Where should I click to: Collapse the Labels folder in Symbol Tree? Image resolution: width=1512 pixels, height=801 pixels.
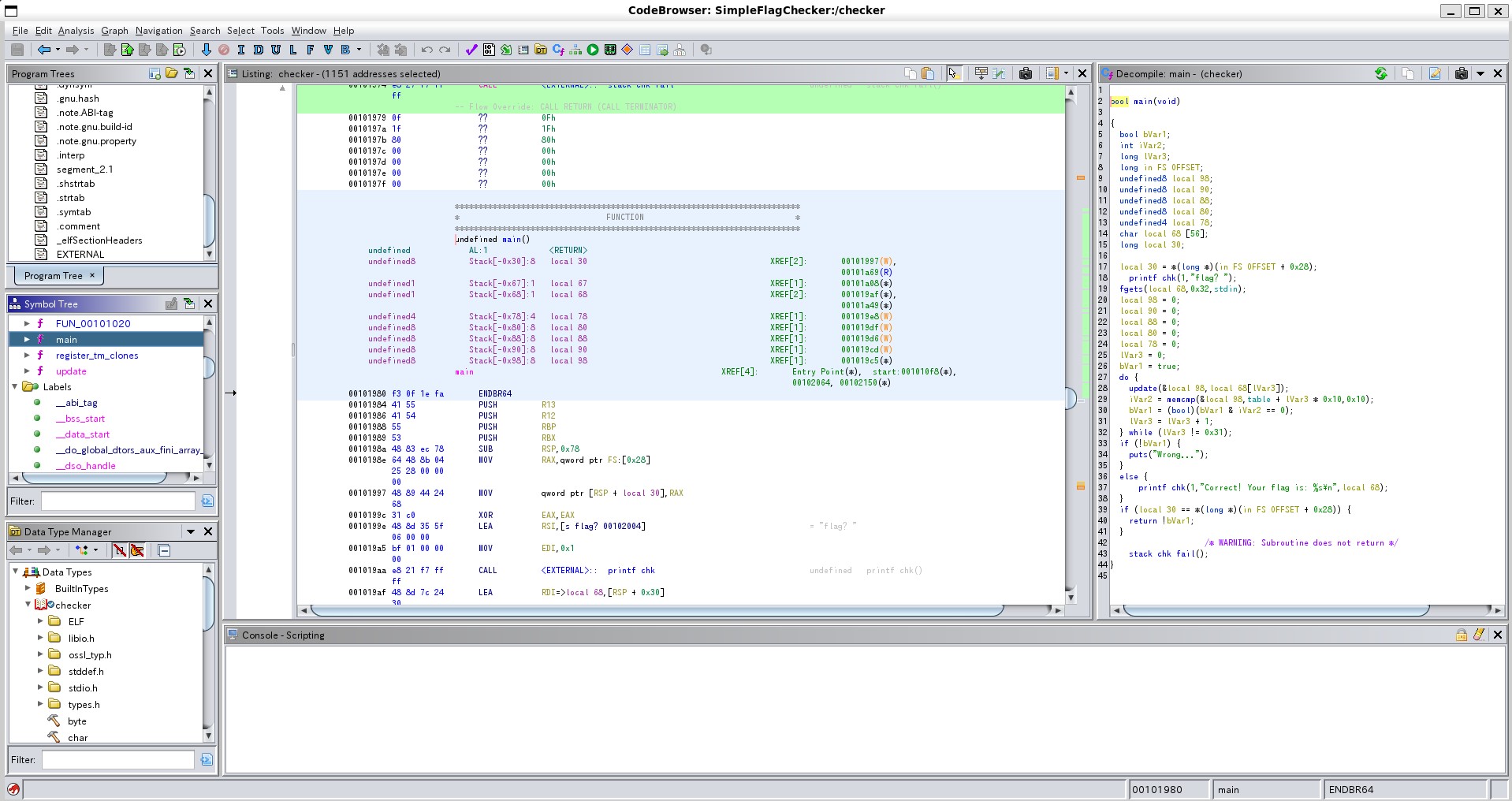click(x=15, y=386)
